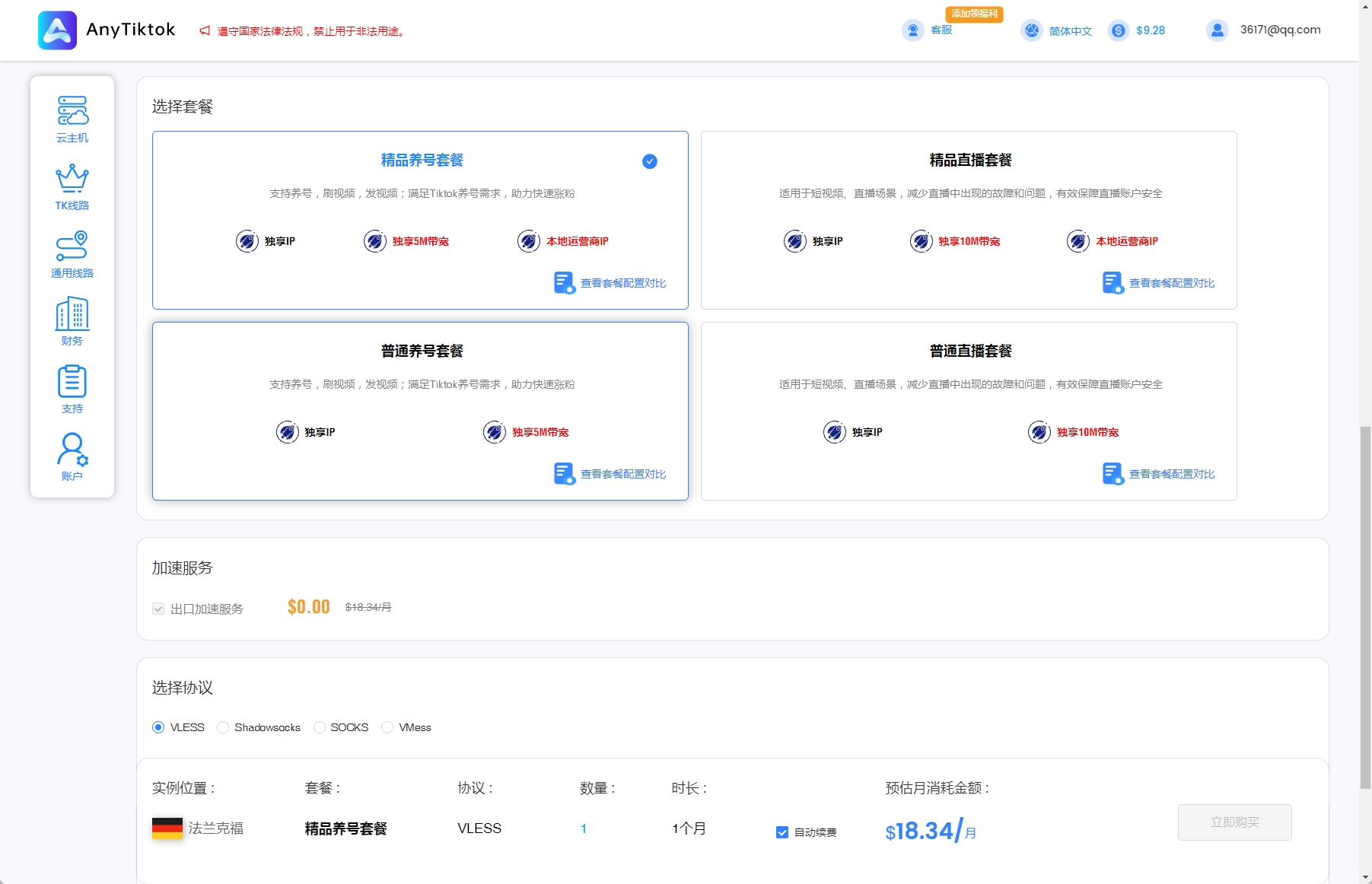The height and width of the screenshot is (884, 1372).
Task: Open the 简体中文 language selector
Action: [1071, 31]
